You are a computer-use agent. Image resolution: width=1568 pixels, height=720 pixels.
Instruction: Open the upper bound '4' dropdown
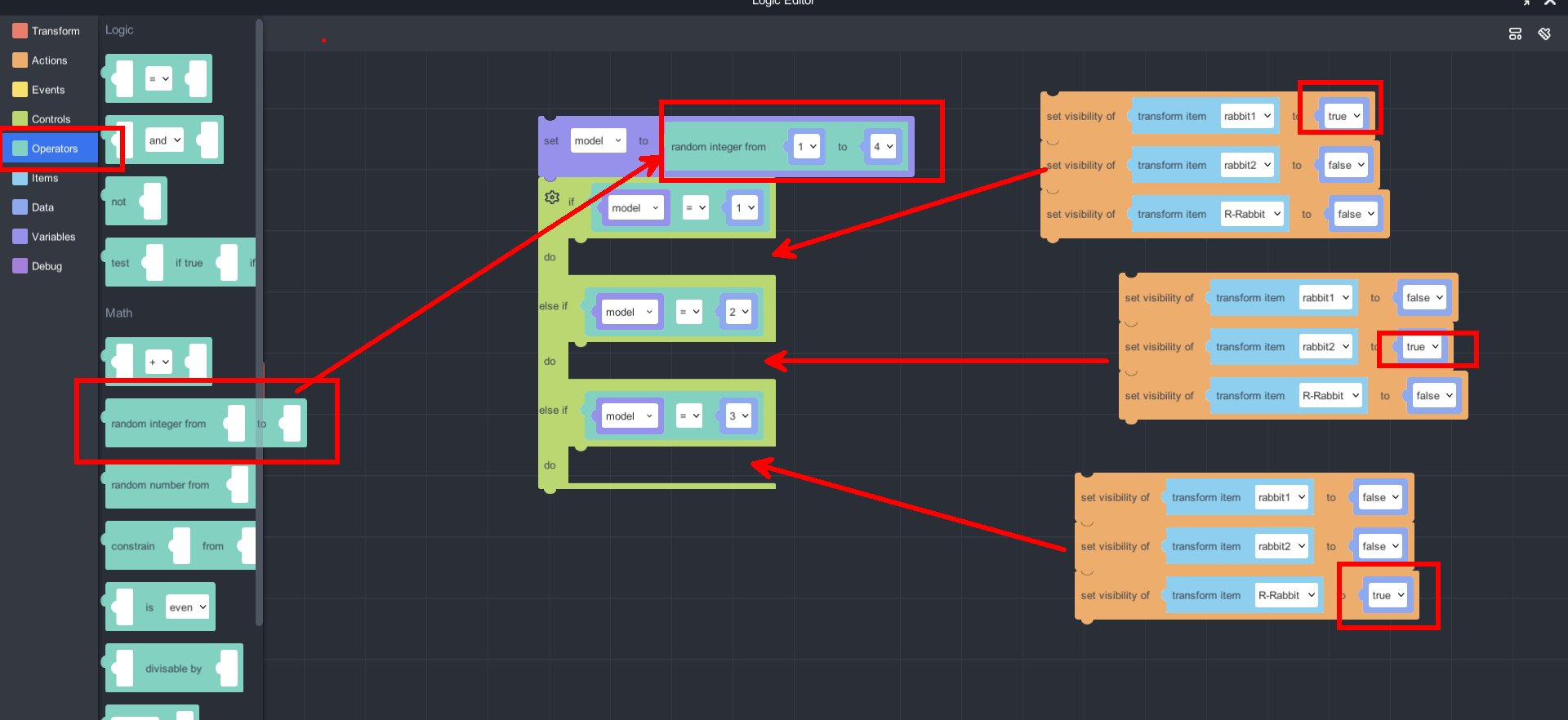pyautogui.click(x=884, y=147)
